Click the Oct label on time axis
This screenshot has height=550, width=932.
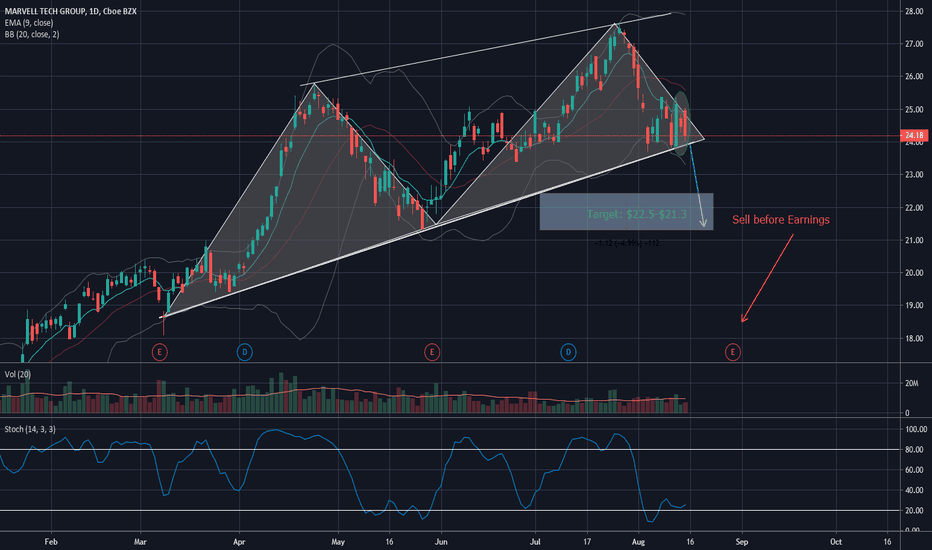[836, 542]
